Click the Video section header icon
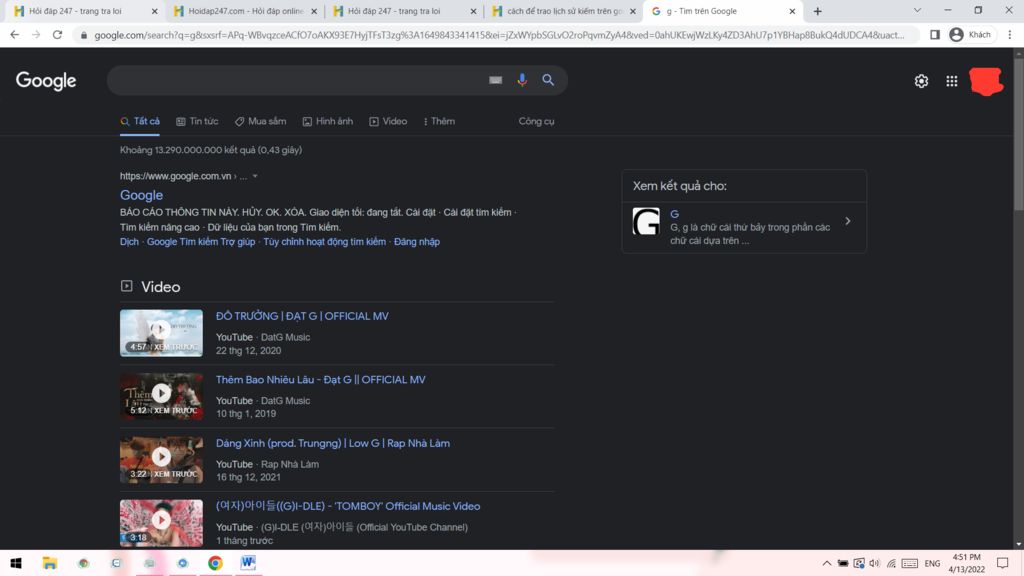1024x576 pixels. pyautogui.click(x=127, y=286)
